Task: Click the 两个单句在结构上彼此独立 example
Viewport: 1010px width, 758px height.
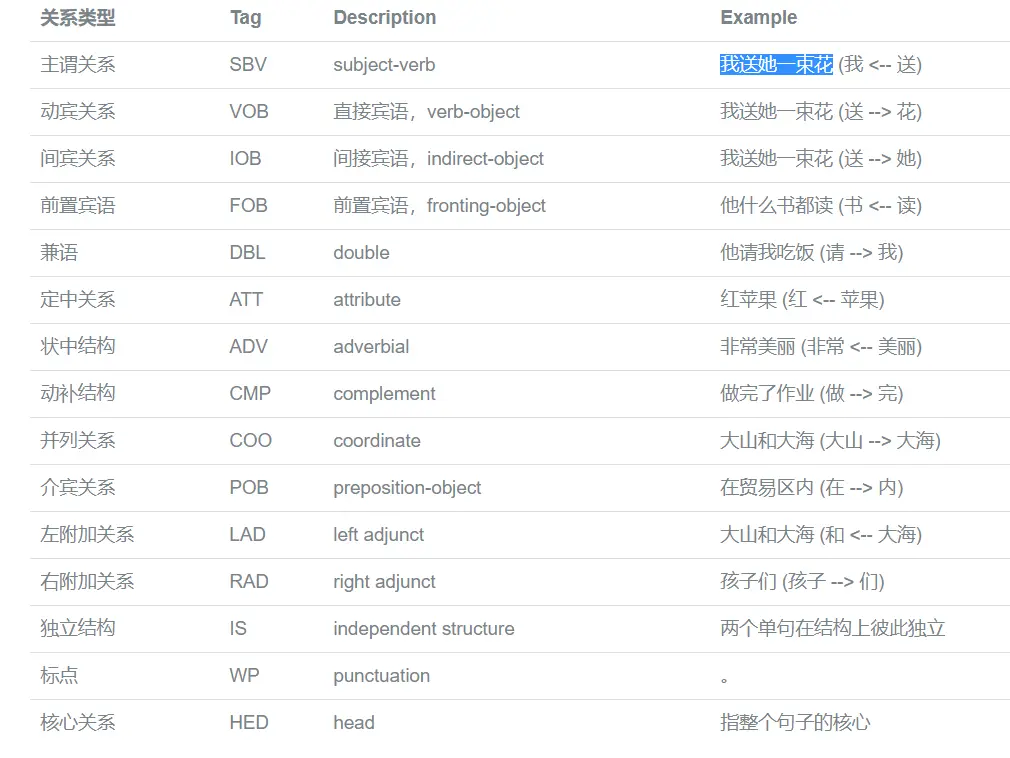Action: [832, 629]
